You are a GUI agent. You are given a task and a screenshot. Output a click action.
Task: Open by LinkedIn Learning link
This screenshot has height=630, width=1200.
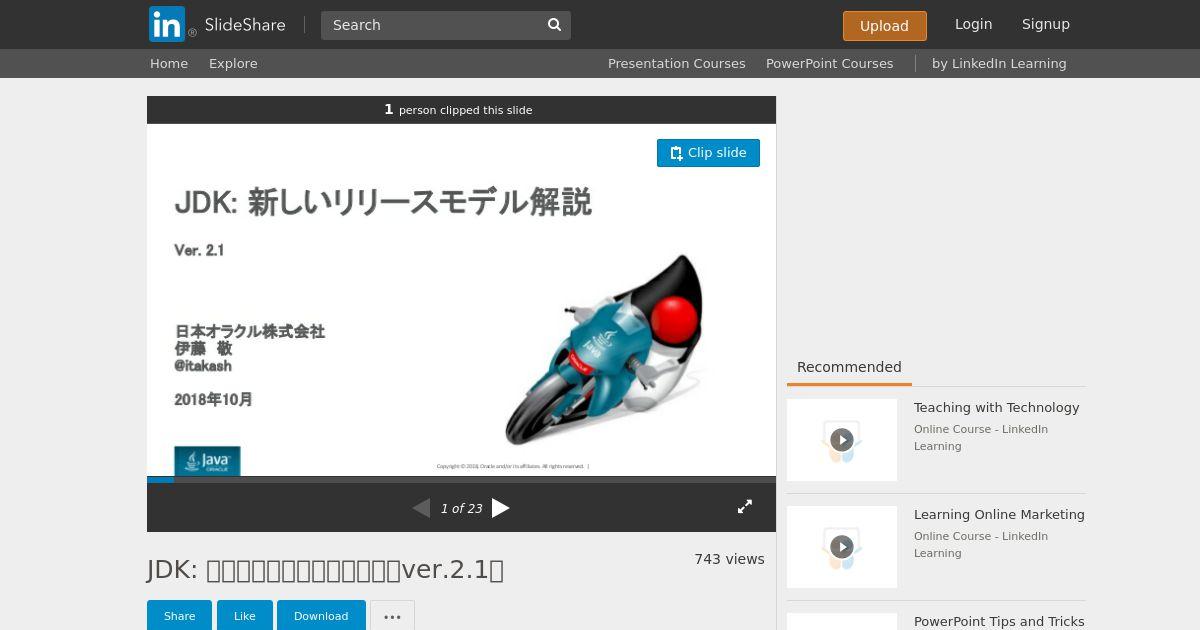pyautogui.click(x=999, y=63)
